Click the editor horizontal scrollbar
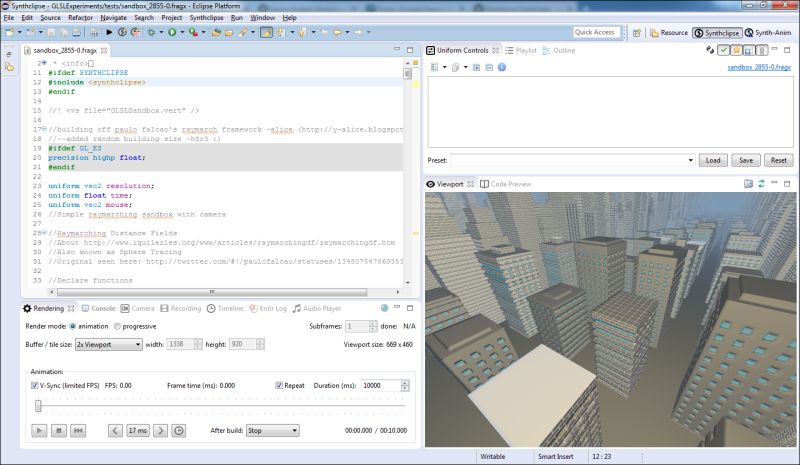800x465 pixels. [x=212, y=292]
